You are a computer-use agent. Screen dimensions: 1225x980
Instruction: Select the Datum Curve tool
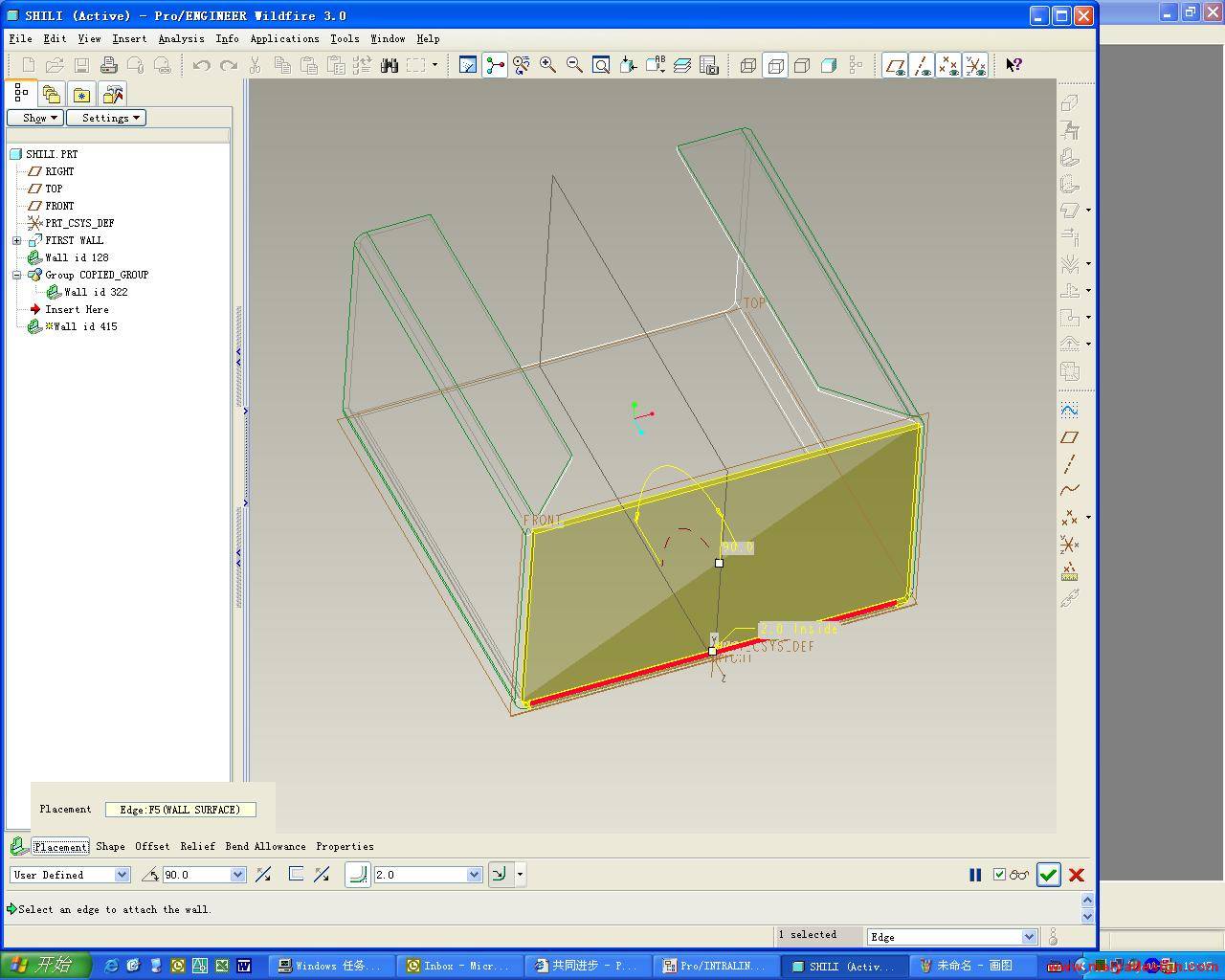[1070, 490]
